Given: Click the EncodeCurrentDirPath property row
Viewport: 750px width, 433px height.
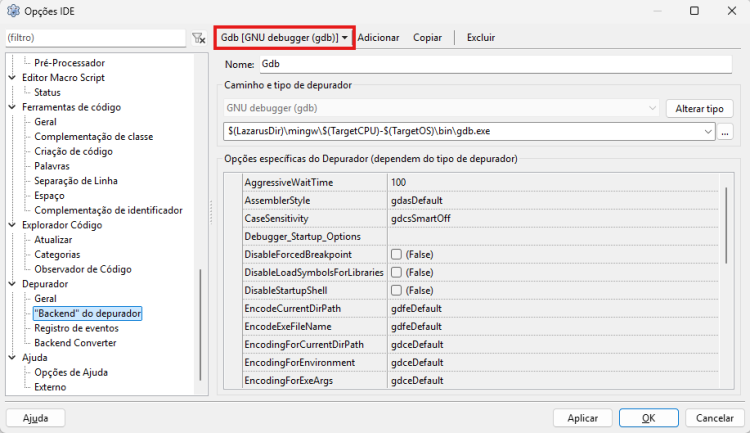Looking at the screenshot, I should tap(480, 309).
